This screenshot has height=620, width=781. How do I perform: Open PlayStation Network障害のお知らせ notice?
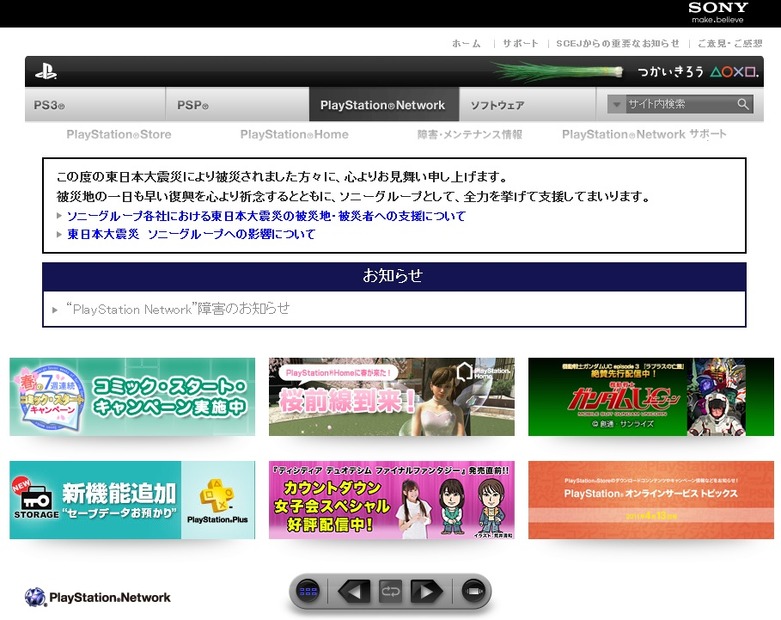coord(178,309)
